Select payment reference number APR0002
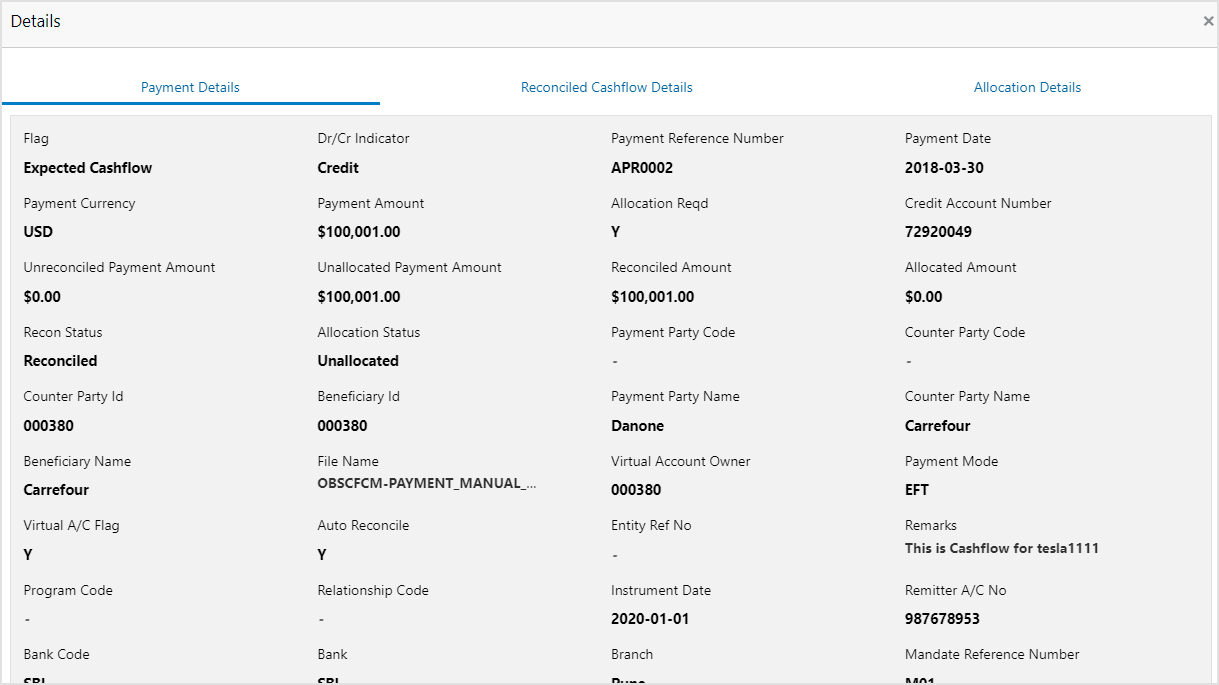The width and height of the screenshot is (1219, 685). tap(642, 168)
